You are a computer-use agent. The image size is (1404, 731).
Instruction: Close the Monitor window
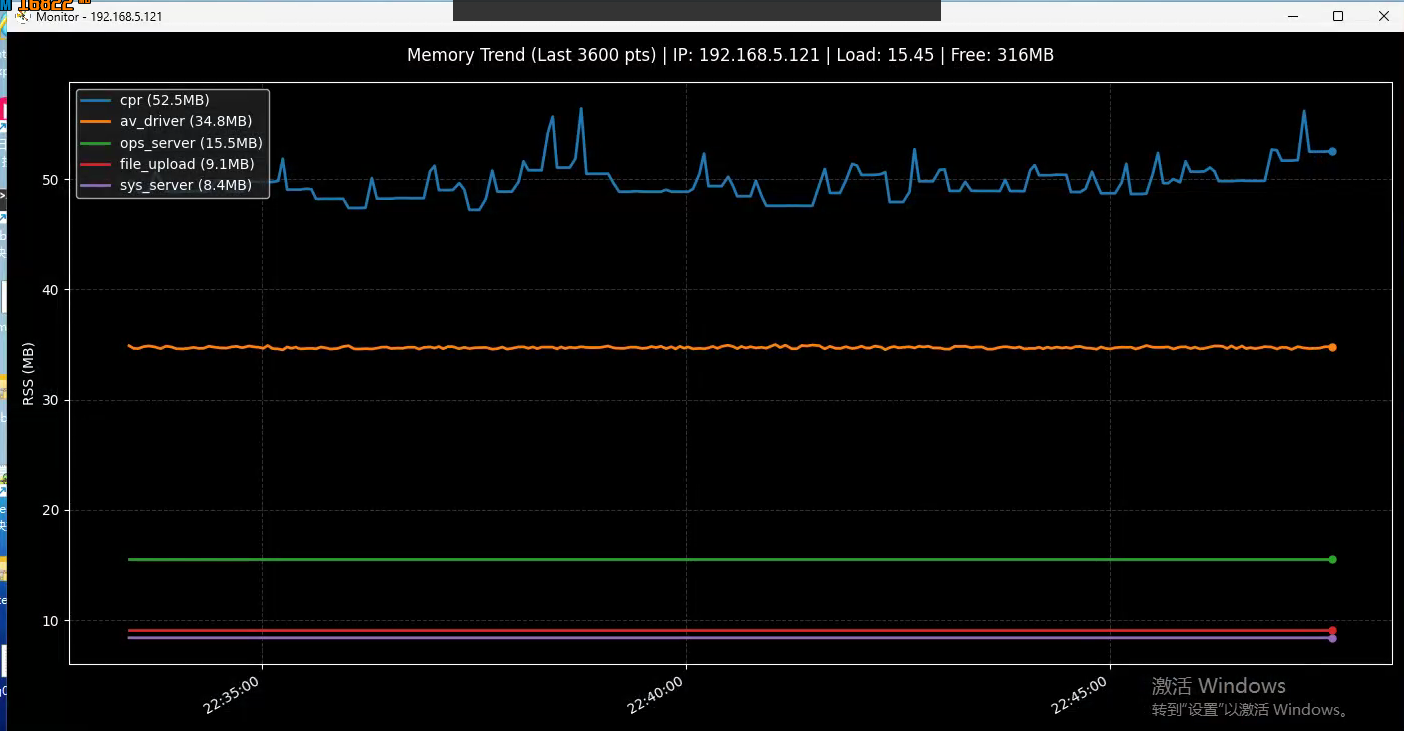1383,16
